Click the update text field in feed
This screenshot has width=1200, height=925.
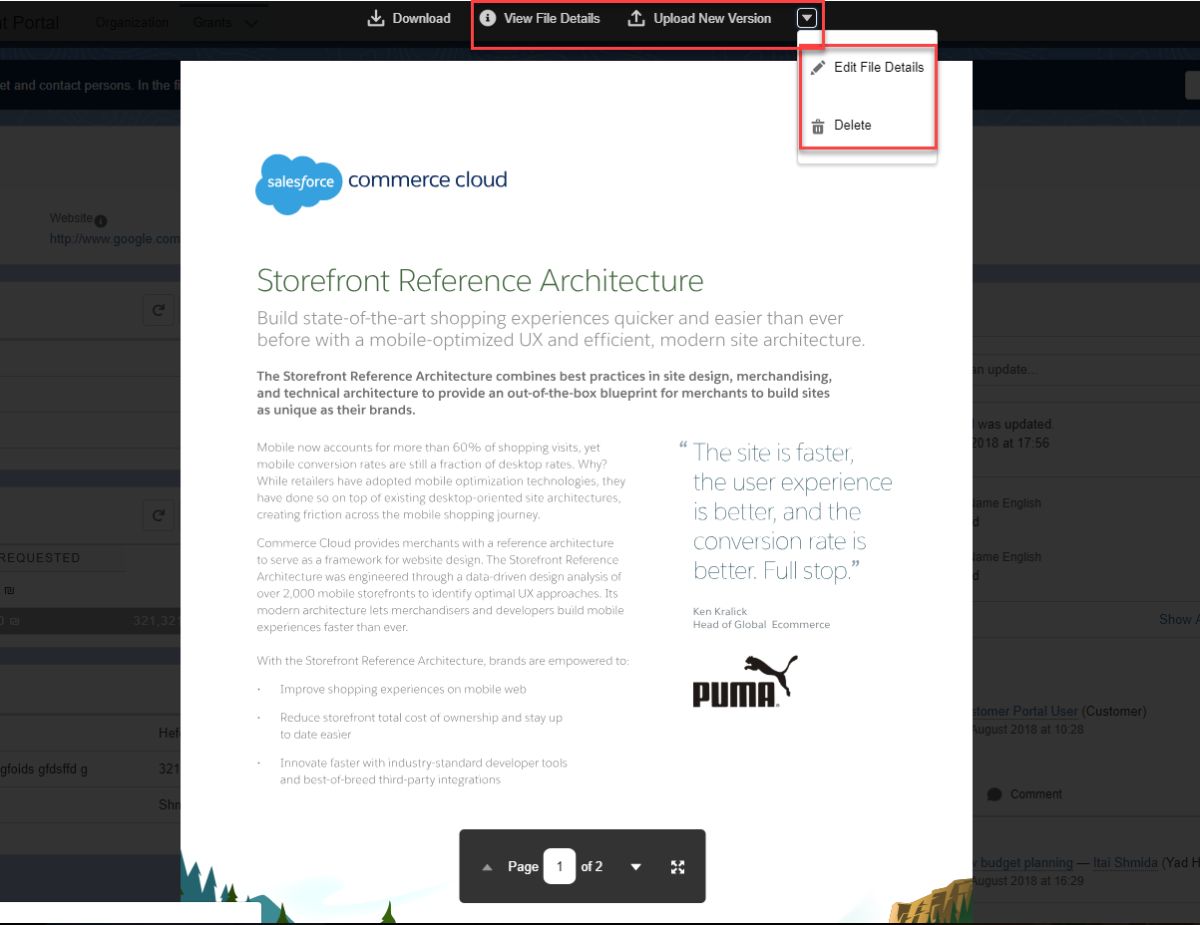pyautogui.click(x=1085, y=369)
